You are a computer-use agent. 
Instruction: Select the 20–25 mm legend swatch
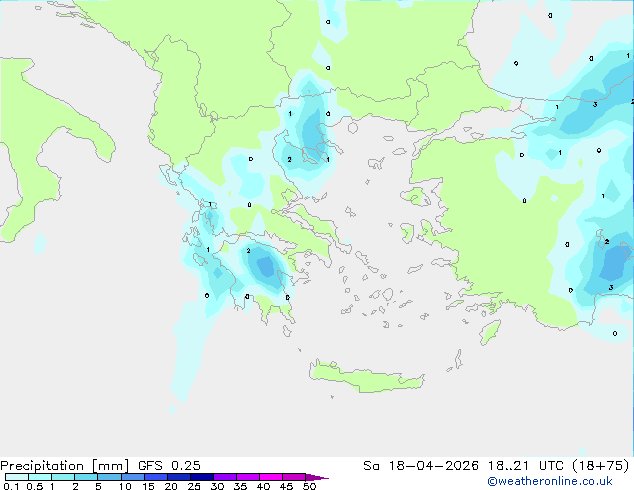tap(179, 477)
